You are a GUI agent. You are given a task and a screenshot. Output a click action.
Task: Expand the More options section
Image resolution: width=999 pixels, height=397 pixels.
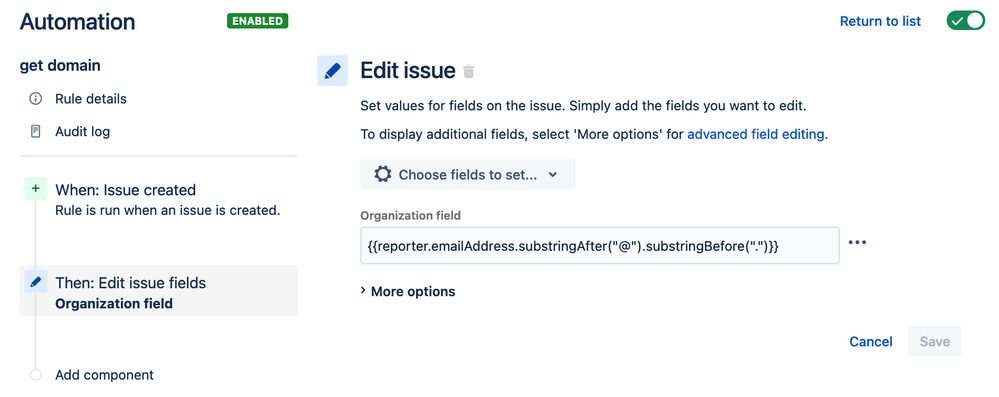408,291
